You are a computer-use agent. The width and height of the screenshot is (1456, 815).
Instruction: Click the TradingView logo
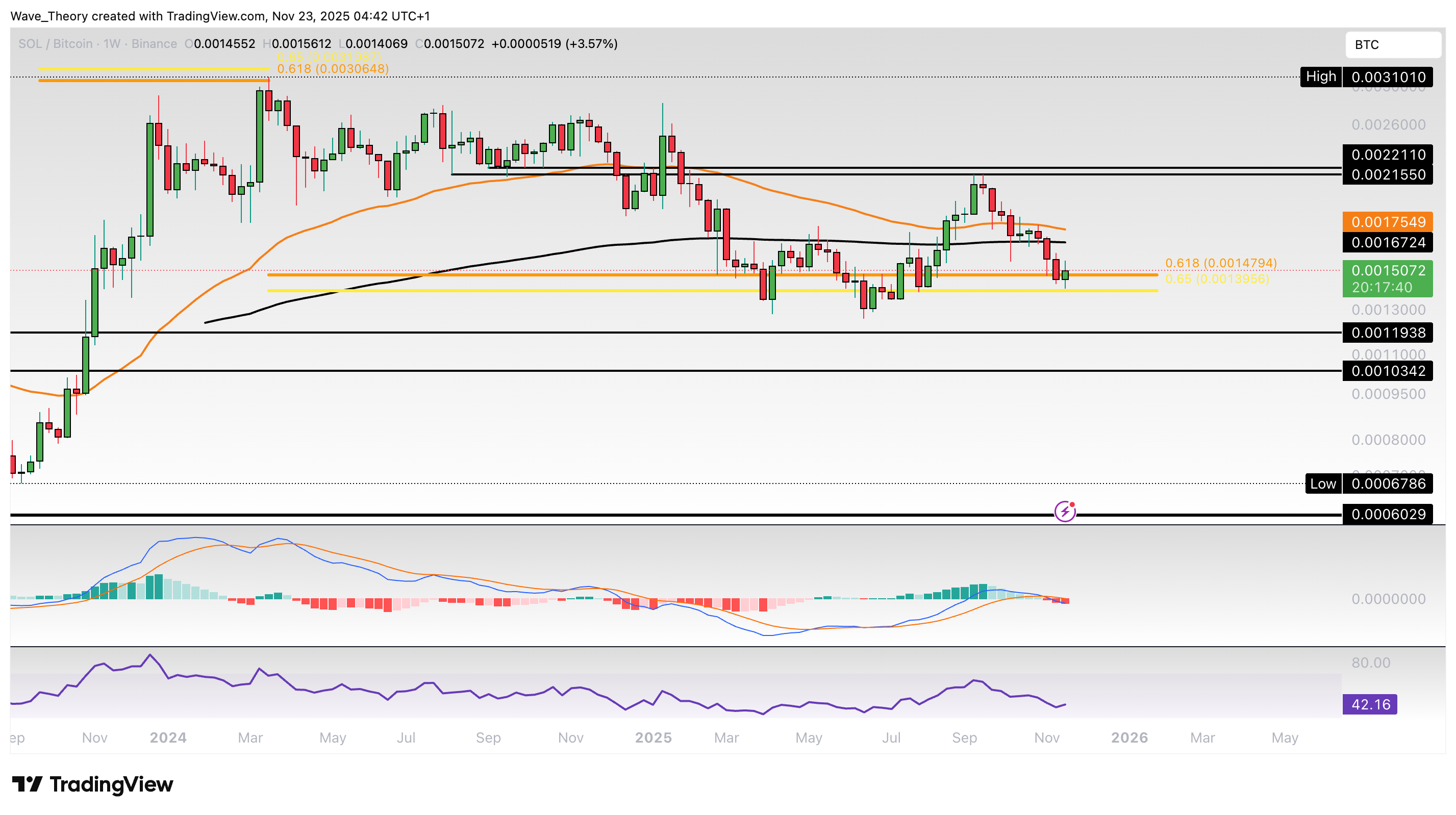[92, 784]
